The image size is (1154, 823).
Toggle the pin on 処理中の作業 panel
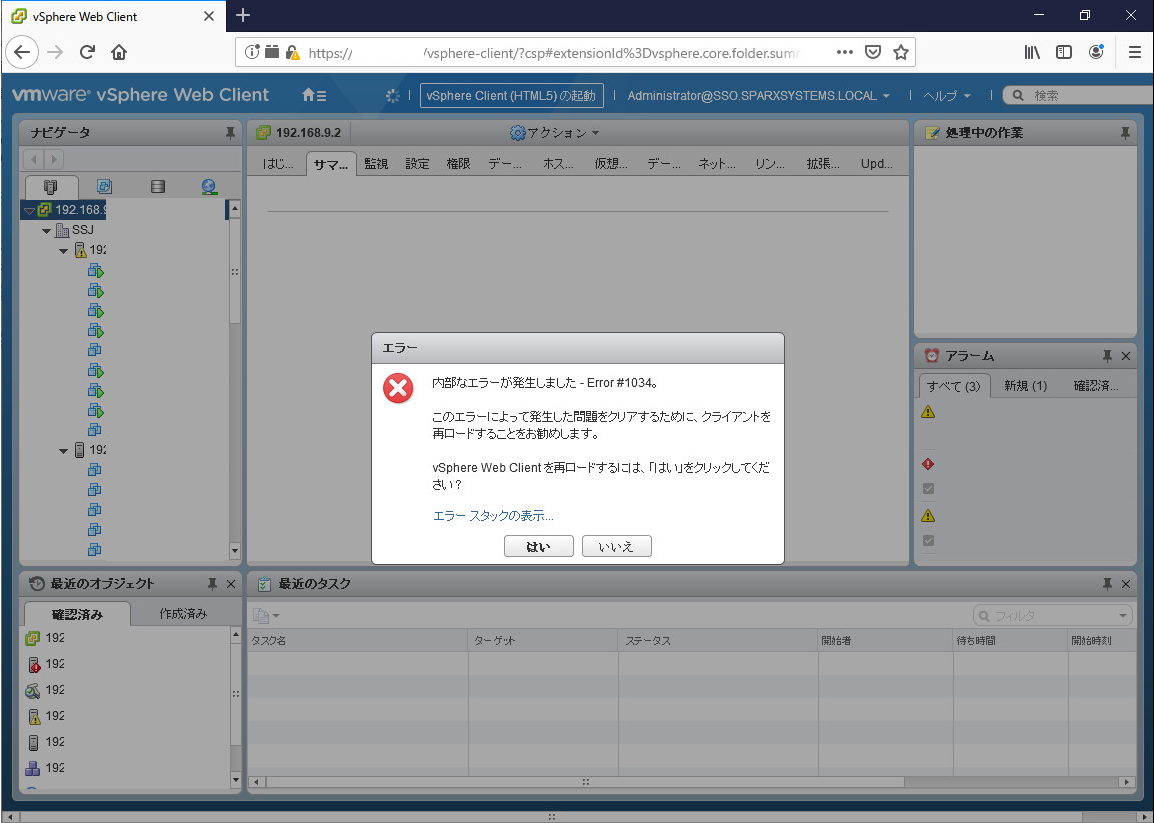tap(1125, 132)
